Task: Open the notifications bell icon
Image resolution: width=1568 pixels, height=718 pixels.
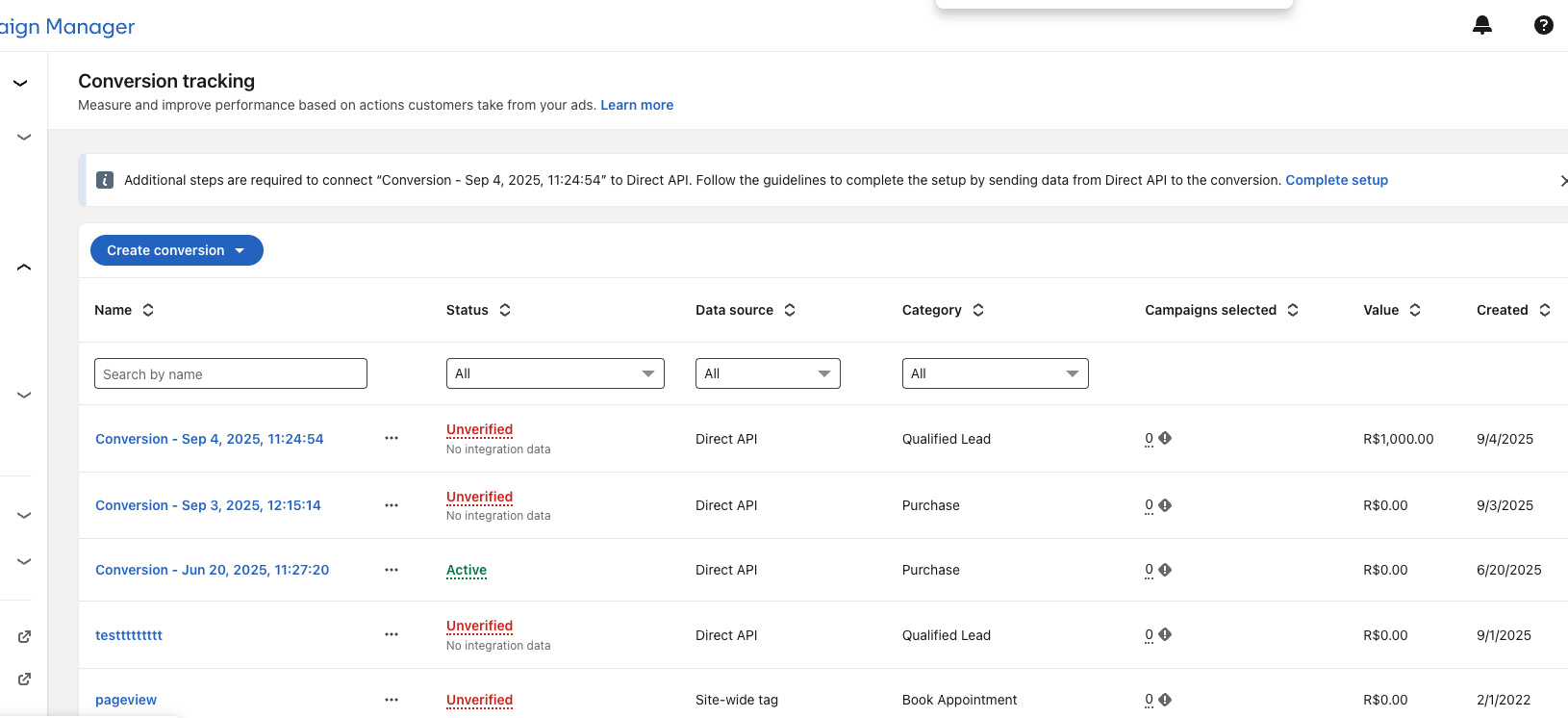Action: 1482,26
